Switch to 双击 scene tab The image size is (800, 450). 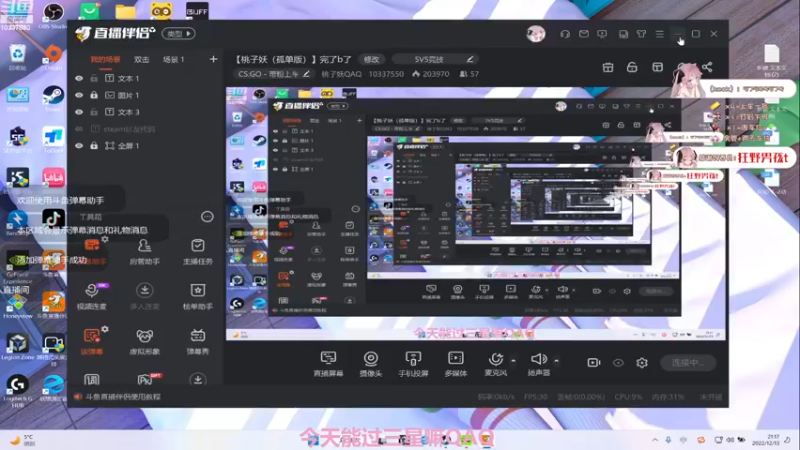141,60
